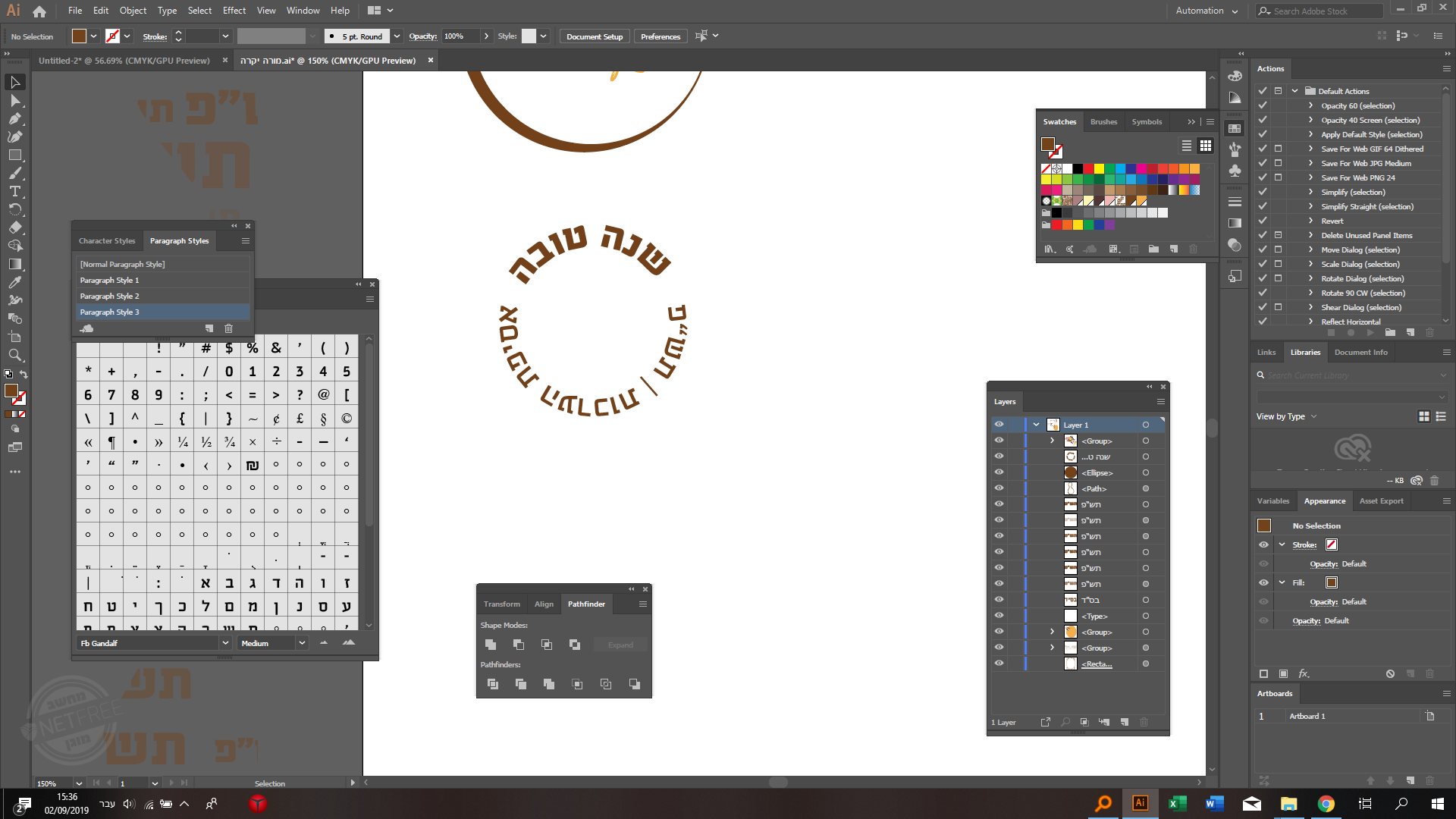Screen dimensions: 1456x819
Task: Click the Preferences button
Action: pyautogui.click(x=660, y=36)
